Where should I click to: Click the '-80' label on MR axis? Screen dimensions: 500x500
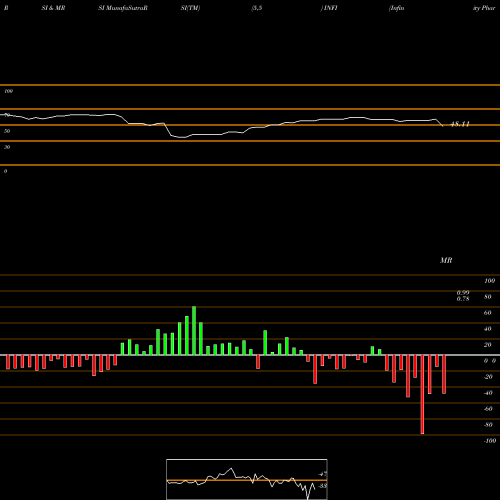(488, 425)
